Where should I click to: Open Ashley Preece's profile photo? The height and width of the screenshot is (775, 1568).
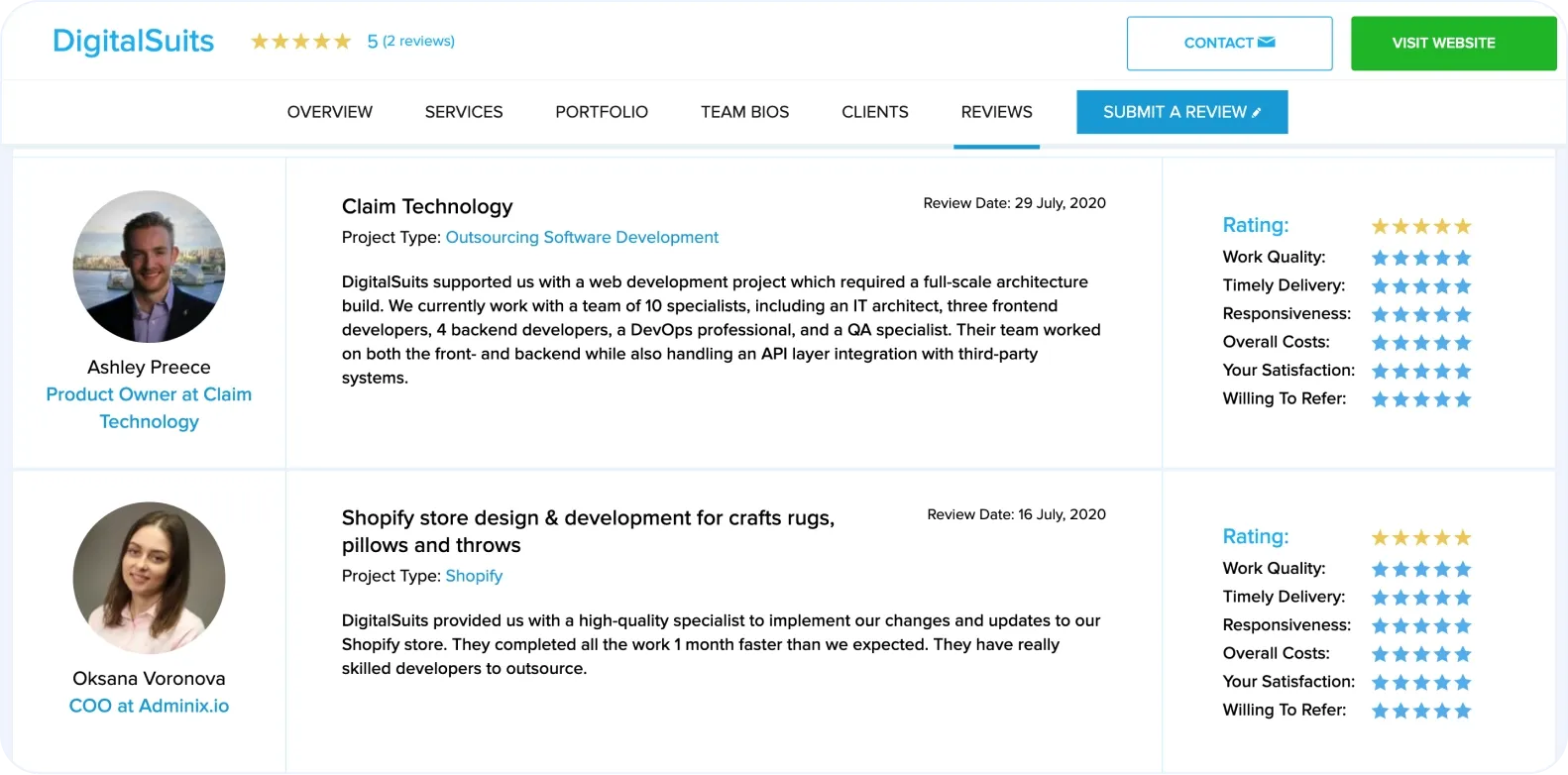(149, 267)
